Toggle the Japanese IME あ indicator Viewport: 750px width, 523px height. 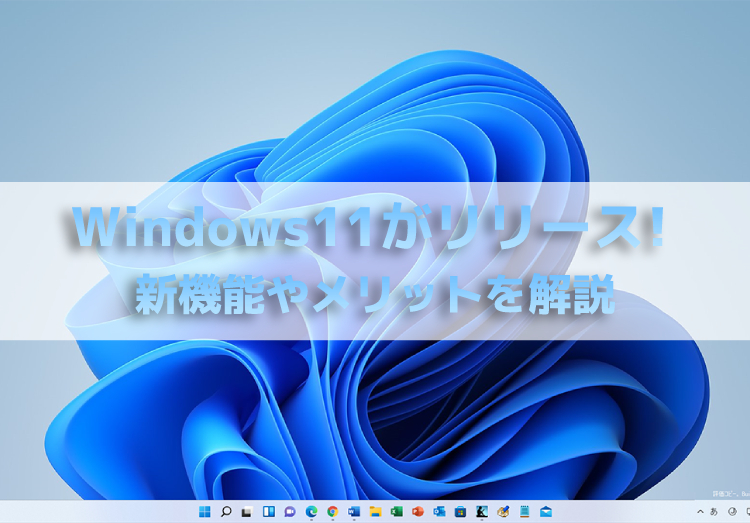(x=714, y=512)
